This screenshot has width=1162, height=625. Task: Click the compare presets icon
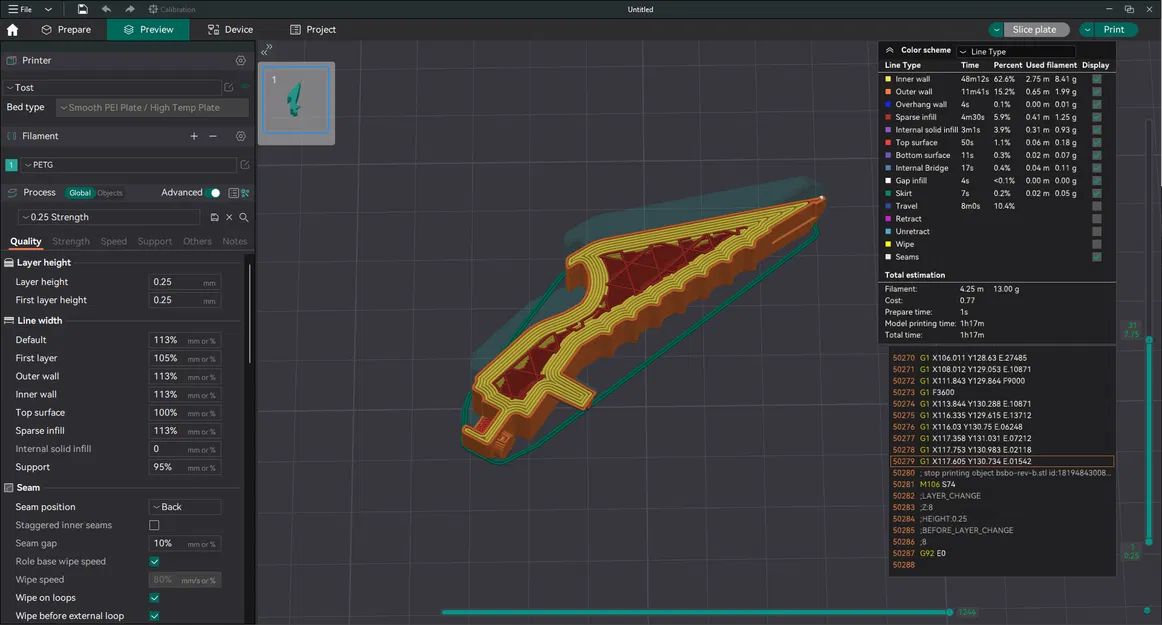pyautogui.click(x=245, y=193)
